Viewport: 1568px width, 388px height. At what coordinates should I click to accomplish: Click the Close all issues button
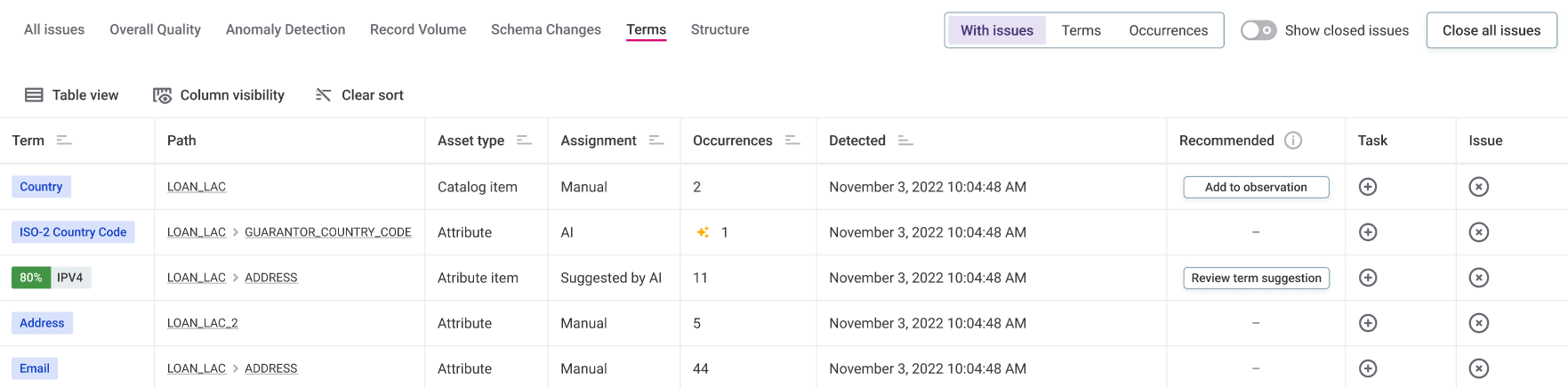[1491, 30]
